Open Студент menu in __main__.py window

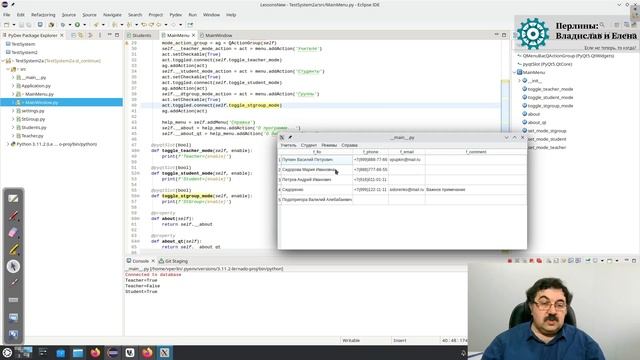pyautogui.click(x=309, y=145)
